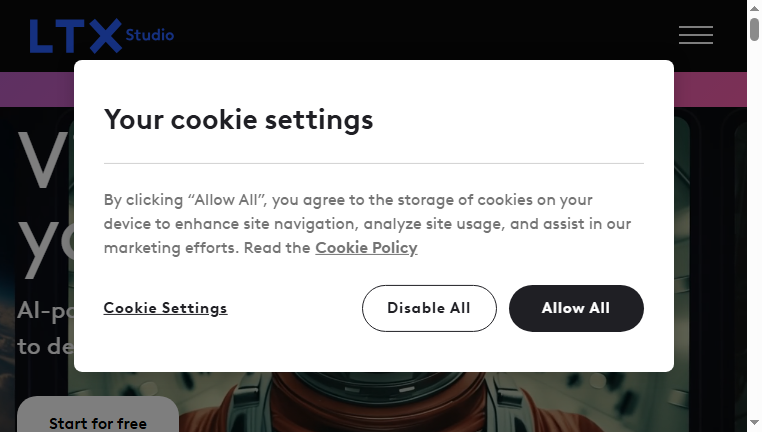
Task: Click the "Your cookie settings" heading
Action: [239, 120]
